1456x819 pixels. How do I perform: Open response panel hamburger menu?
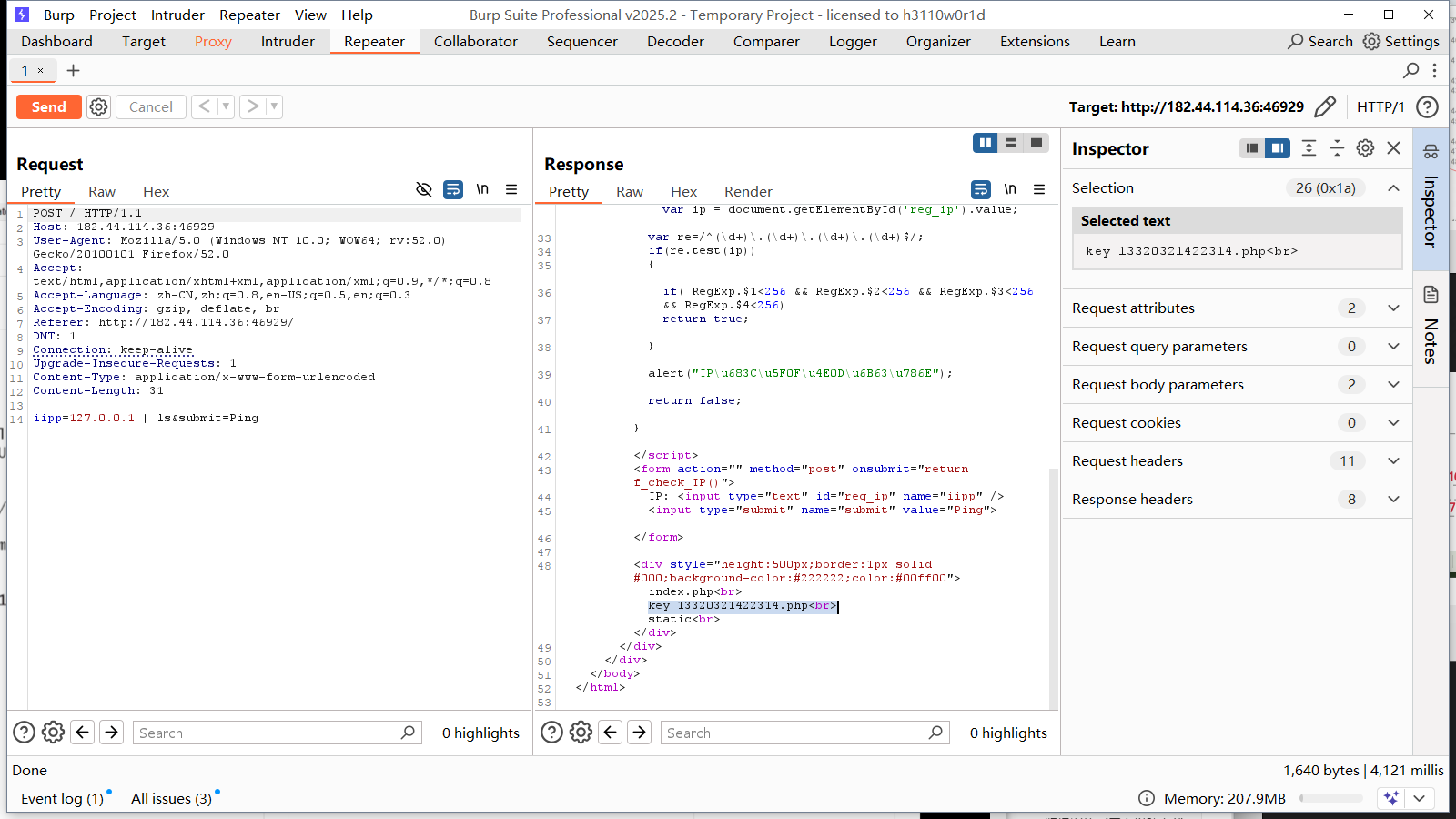[1039, 189]
